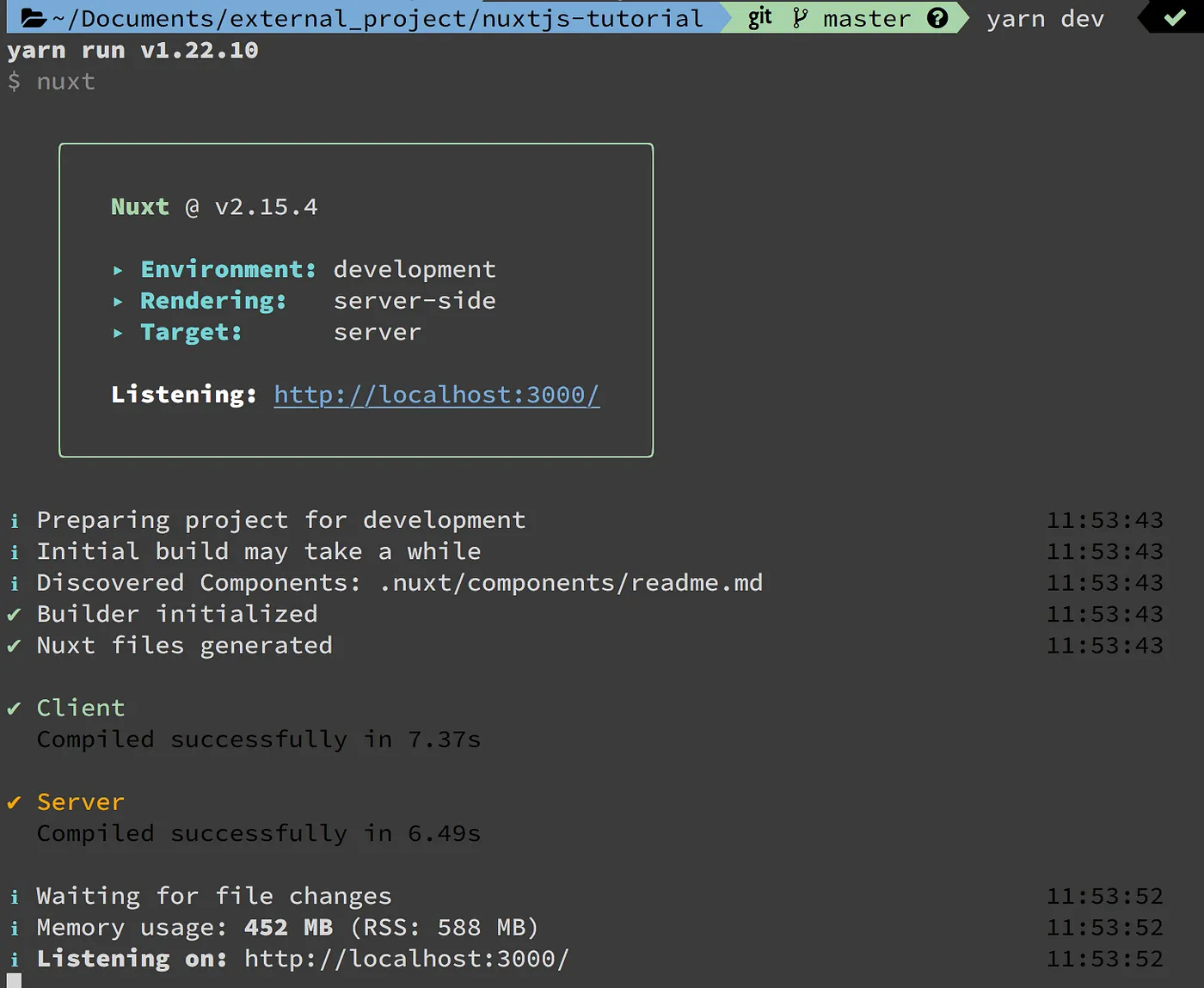Image resolution: width=1204 pixels, height=988 pixels.
Task: Click the checkmark beside Nuxt files generated
Action: (14, 646)
